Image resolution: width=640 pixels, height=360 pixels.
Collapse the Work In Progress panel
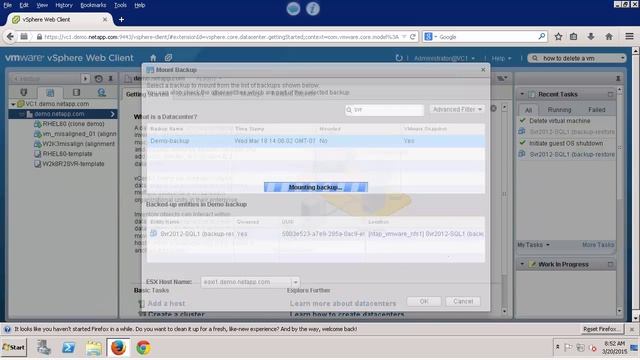pos(522,264)
